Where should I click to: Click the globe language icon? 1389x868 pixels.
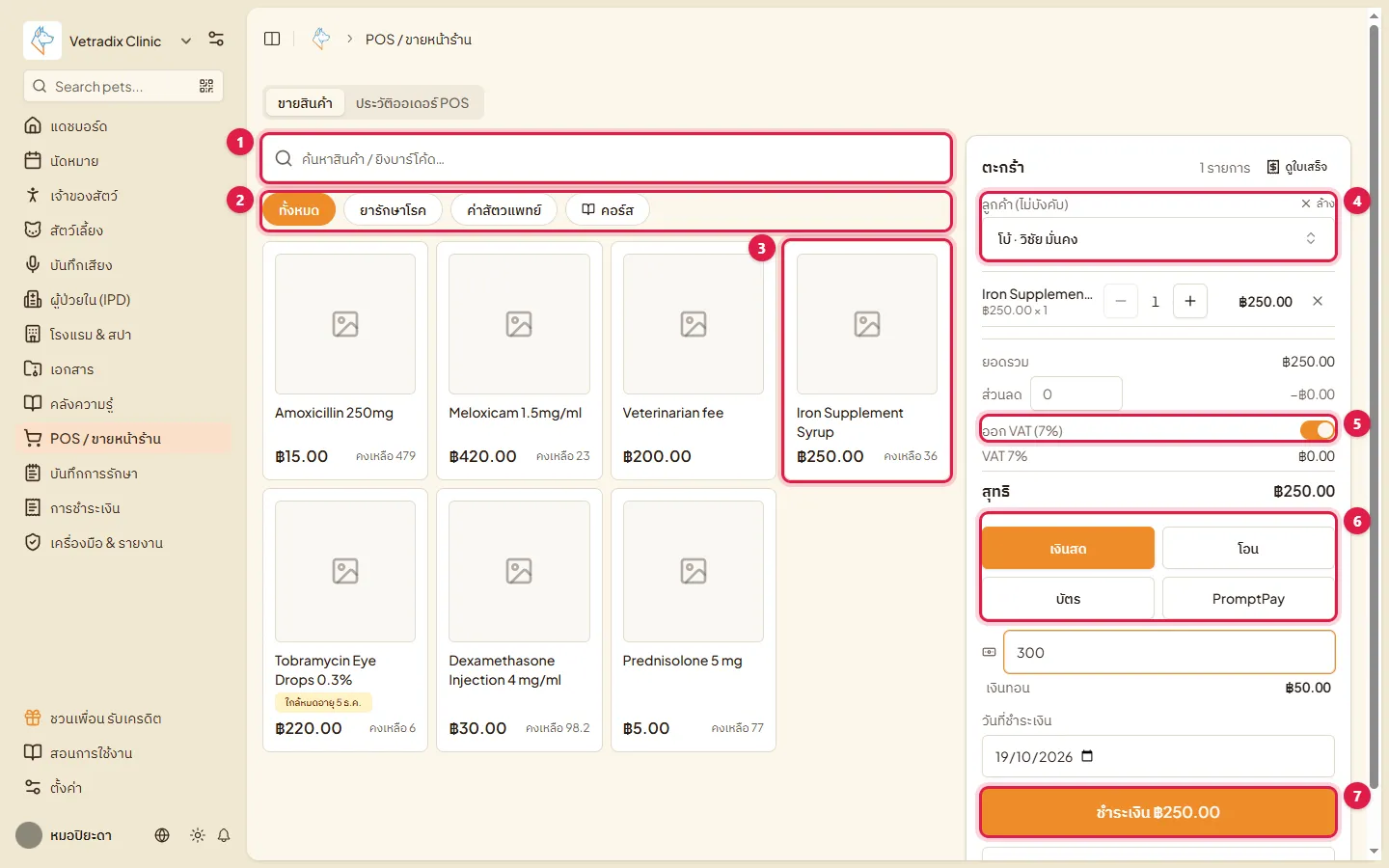point(162,835)
